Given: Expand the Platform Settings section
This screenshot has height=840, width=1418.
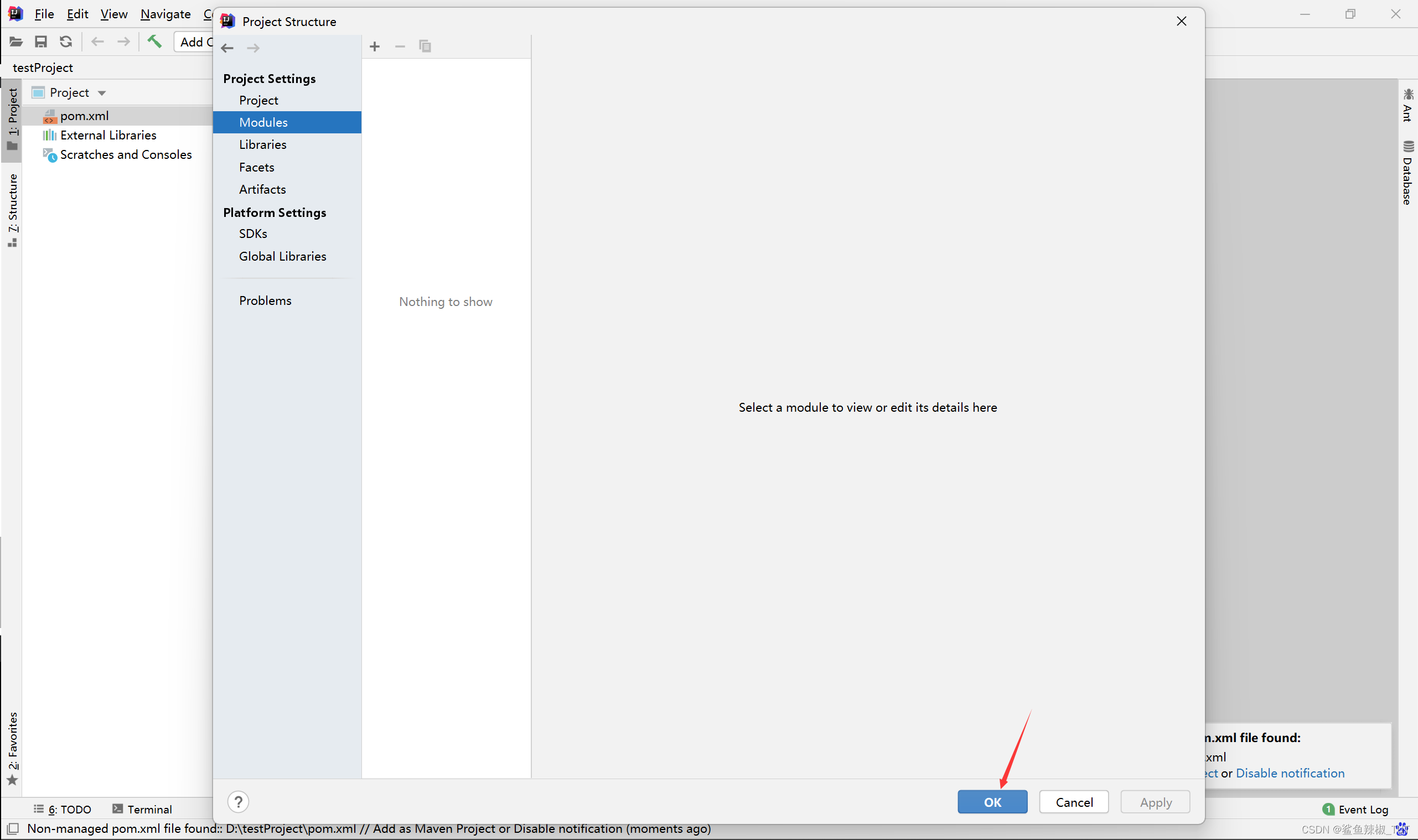Looking at the screenshot, I should coord(274,211).
